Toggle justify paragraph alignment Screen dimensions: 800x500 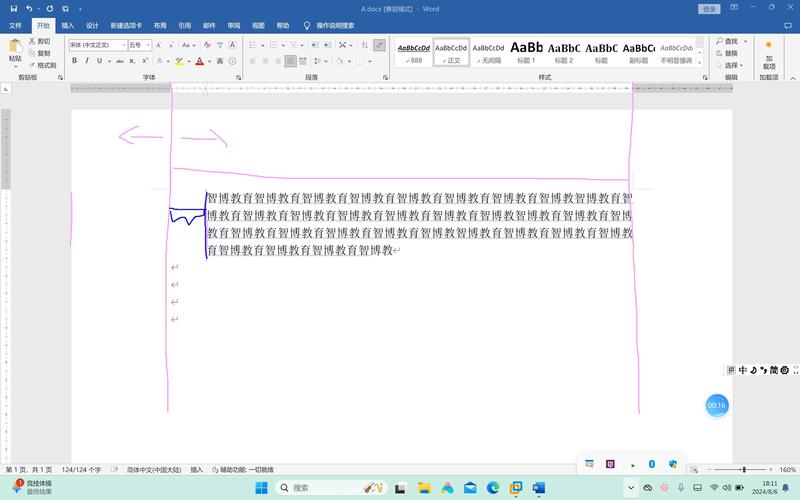(x=290, y=61)
